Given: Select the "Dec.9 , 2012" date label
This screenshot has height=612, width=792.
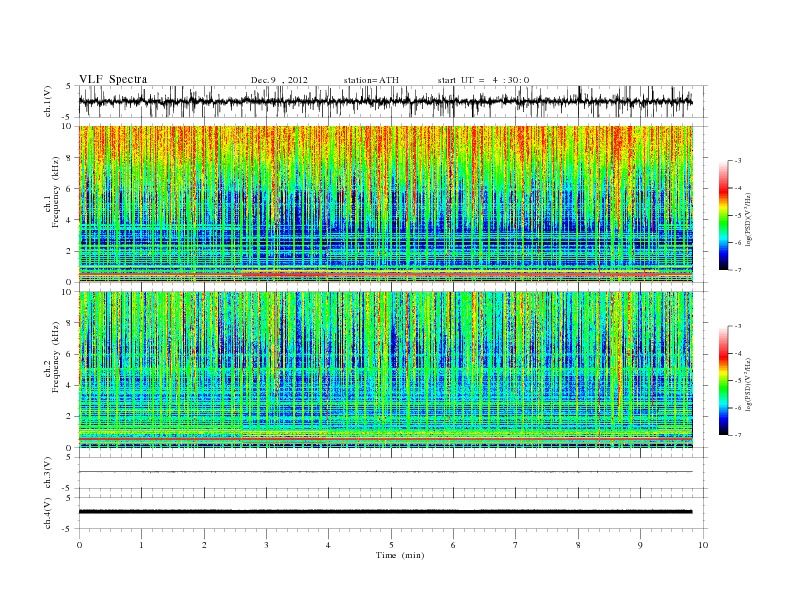Looking at the screenshot, I should click(279, 80).
